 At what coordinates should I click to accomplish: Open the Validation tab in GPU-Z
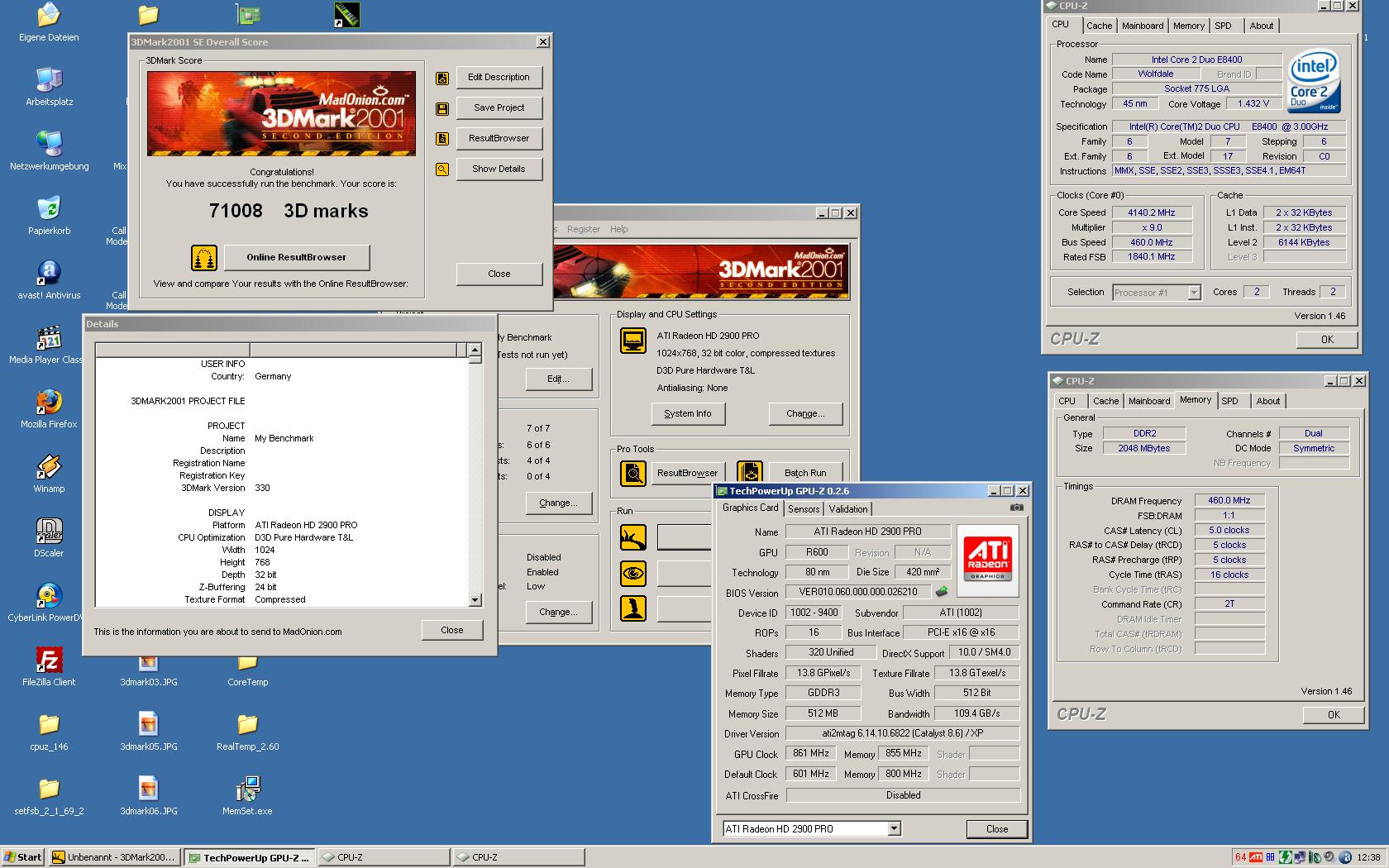[x=848, y=509]
